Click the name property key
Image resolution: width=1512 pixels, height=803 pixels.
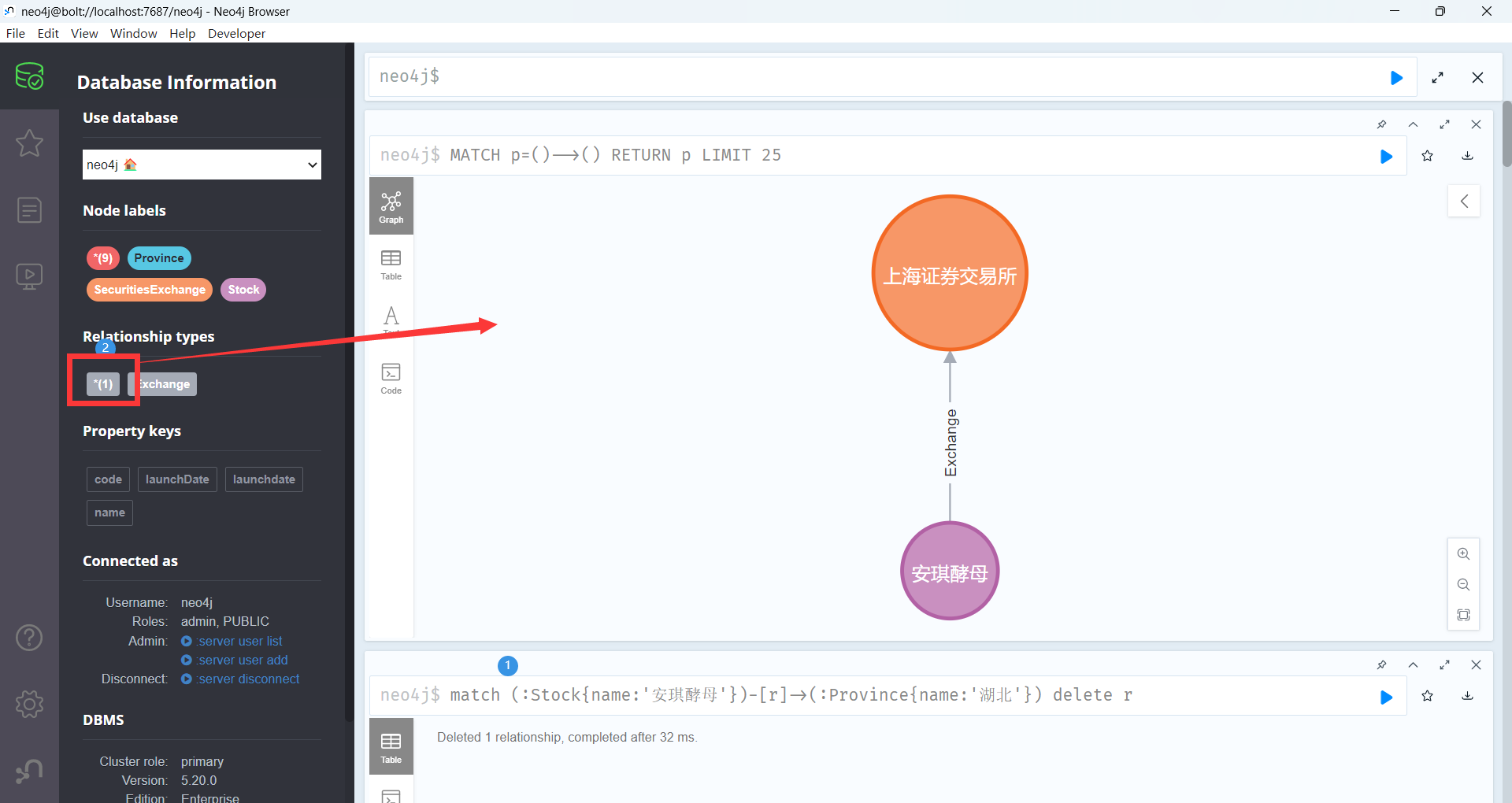pos(109,513)
